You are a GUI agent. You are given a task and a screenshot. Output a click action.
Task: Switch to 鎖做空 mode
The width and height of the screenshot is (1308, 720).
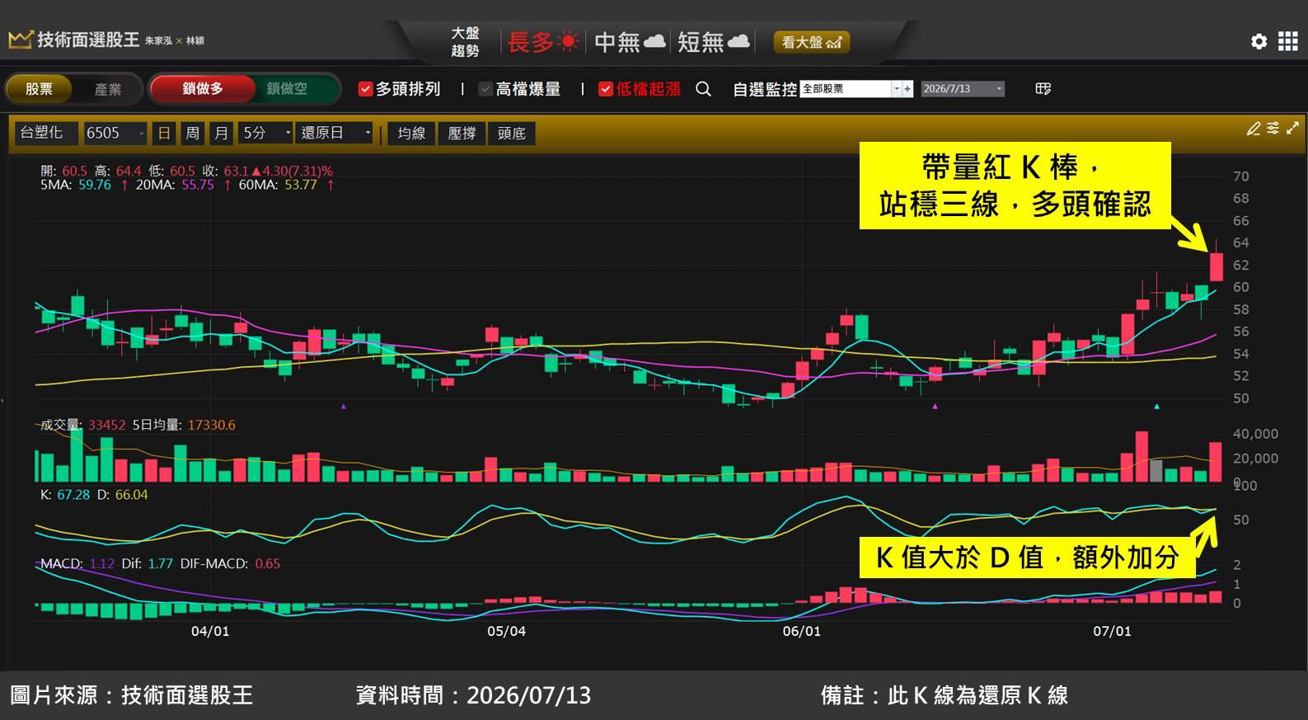pos(287,89)
